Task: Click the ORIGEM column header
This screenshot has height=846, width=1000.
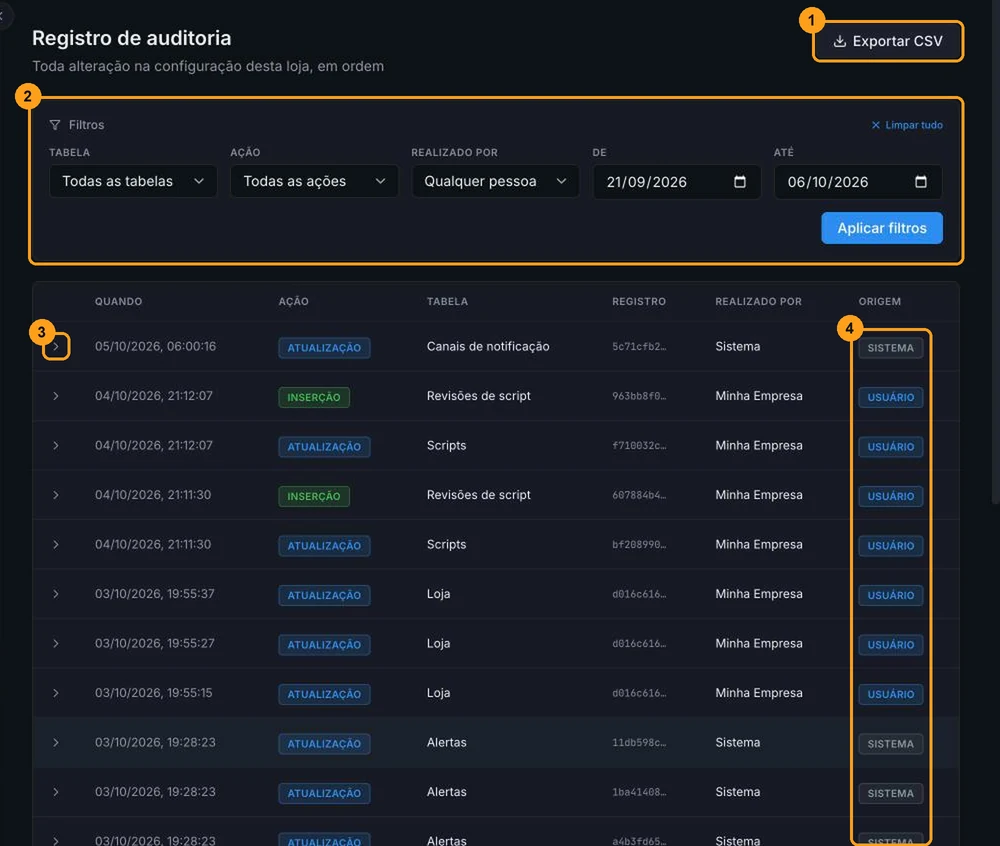Action: tap(879, 302)
